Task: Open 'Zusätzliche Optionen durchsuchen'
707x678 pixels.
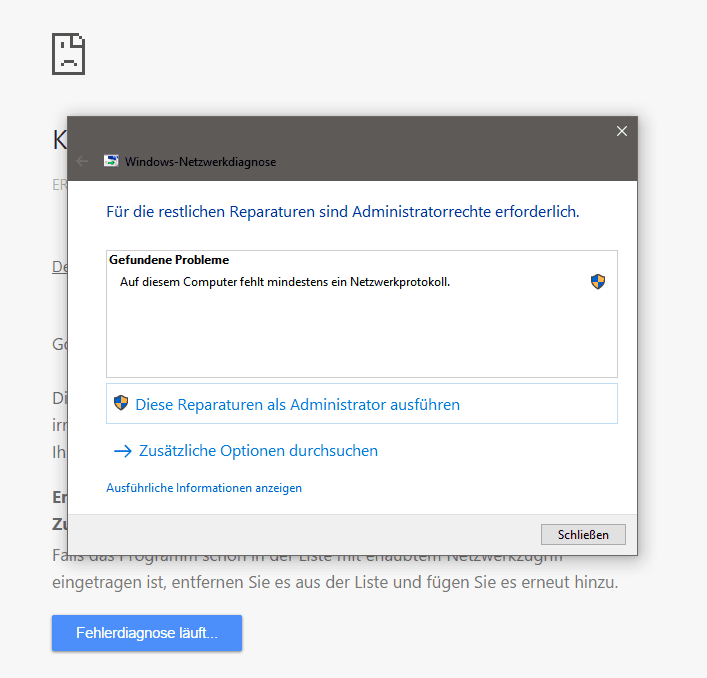Action: click(x=258, y=451)
